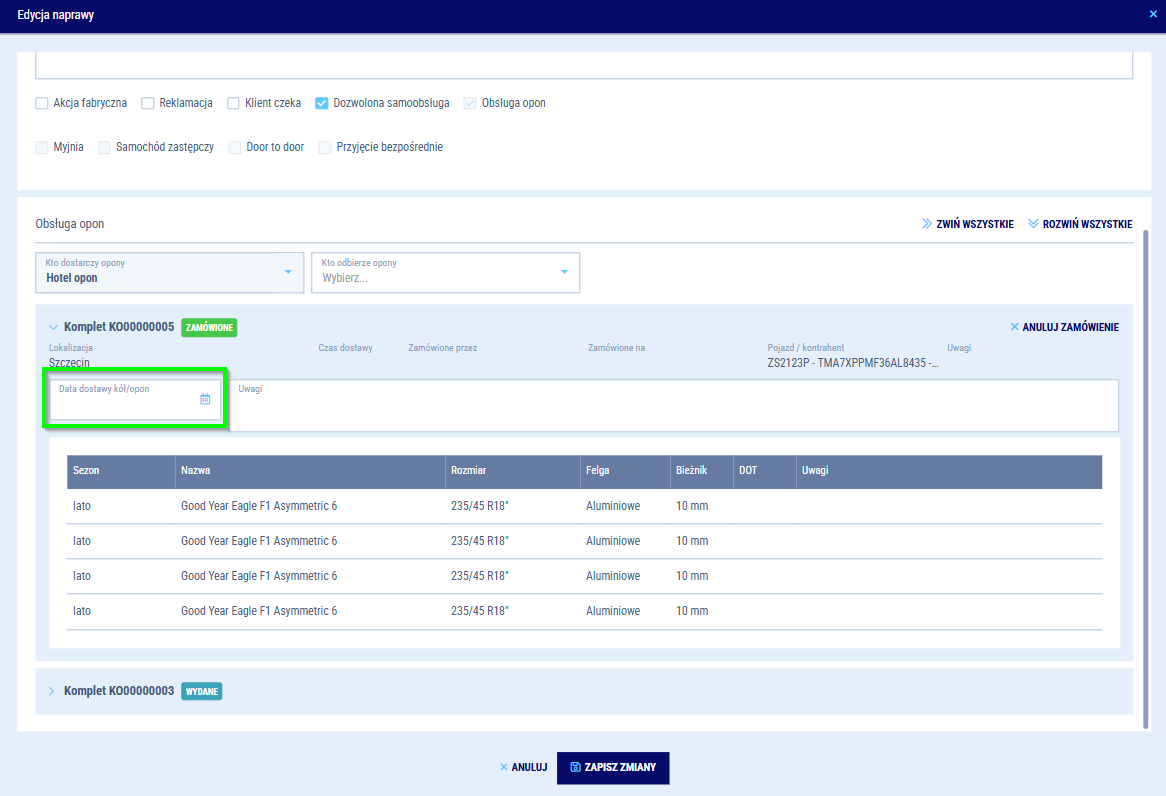The image size is (1166, 796).
Task: Check the Klient czeka option
Action: [x=234, y=103]
